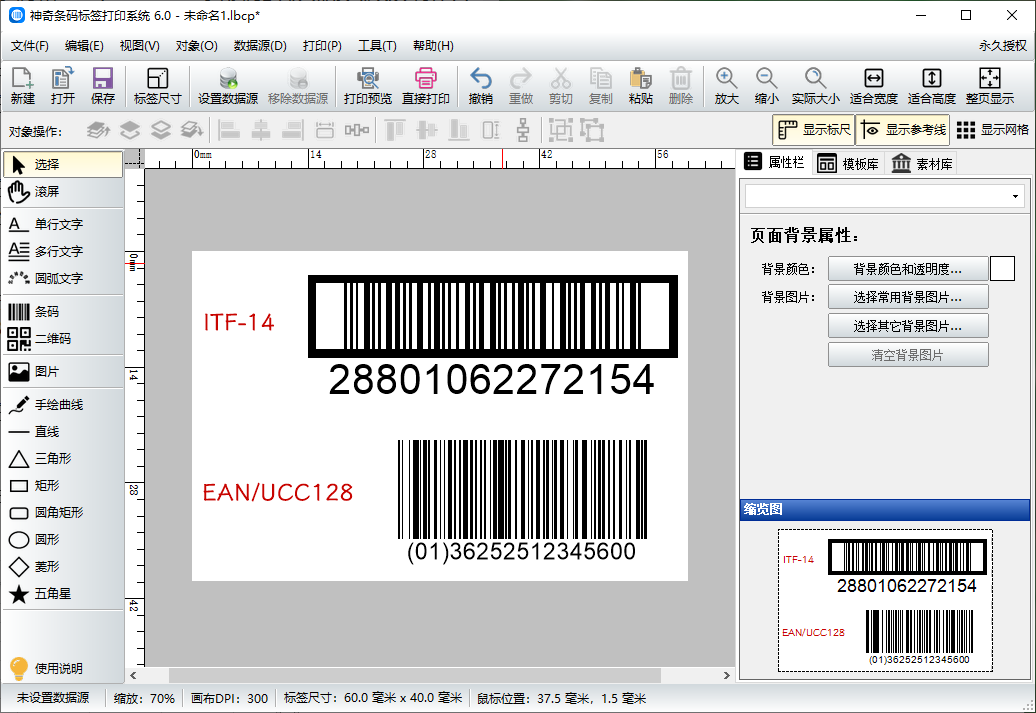This screenshot has height=713, width=1036.
Task: Select the 图片 image tool
Action: coord(63,372)
